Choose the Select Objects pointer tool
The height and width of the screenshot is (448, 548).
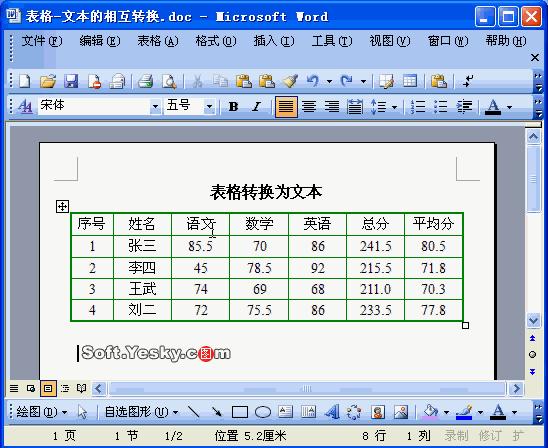coord(82,412)
